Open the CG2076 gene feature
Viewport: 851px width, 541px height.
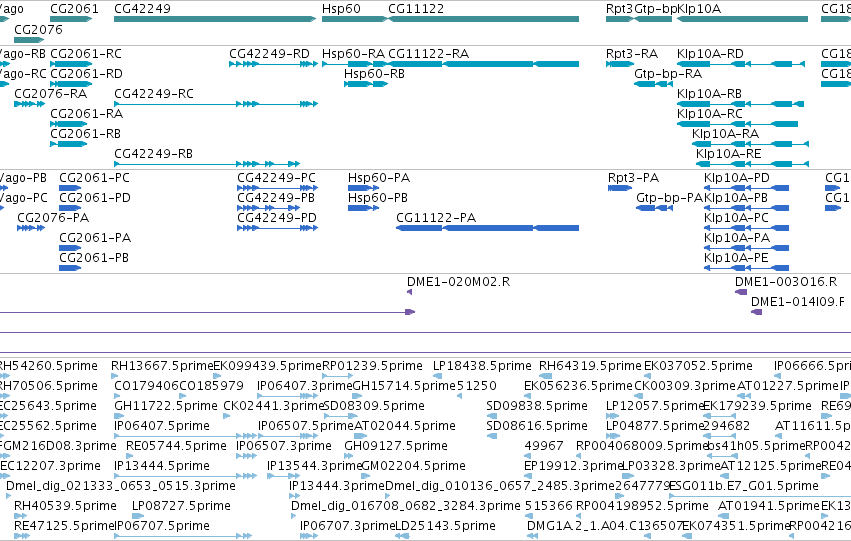click(29, 40)
